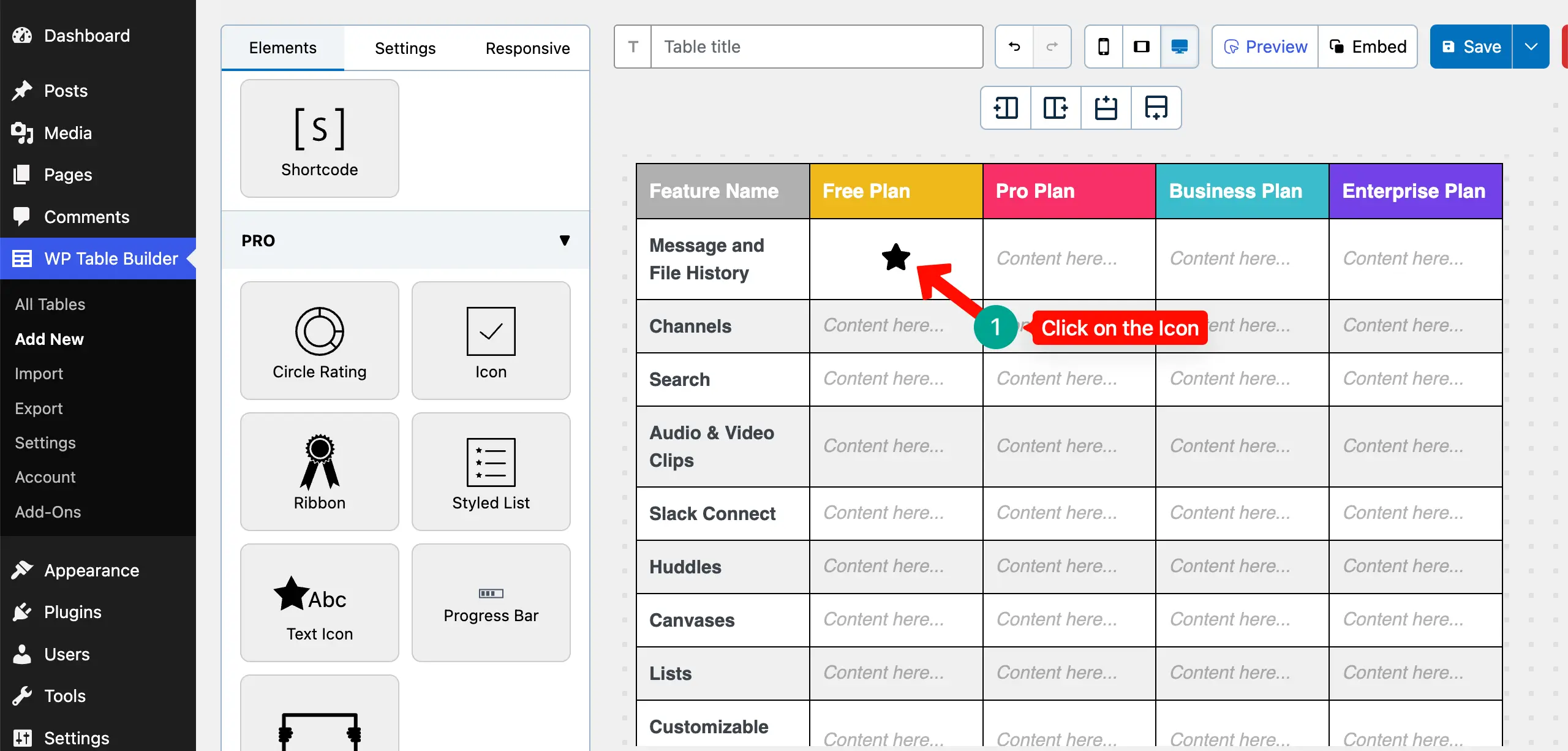Click the Embed button

click(1367, 47)
